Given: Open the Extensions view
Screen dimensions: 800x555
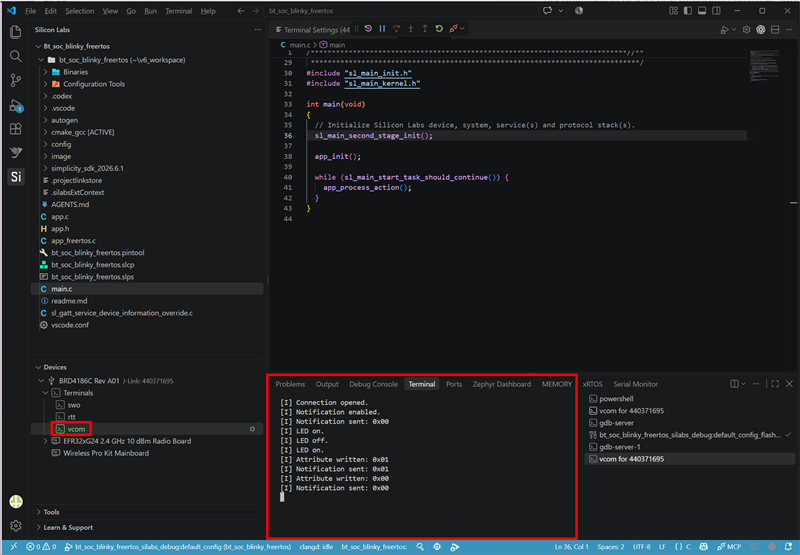Looking at the screenshot, I should coord(16,129).
